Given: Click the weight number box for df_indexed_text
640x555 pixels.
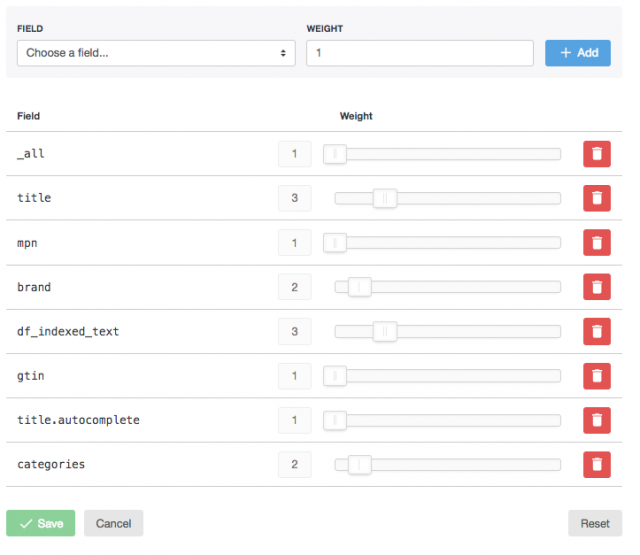Looking at the screenshot, I should coord(295,331).
